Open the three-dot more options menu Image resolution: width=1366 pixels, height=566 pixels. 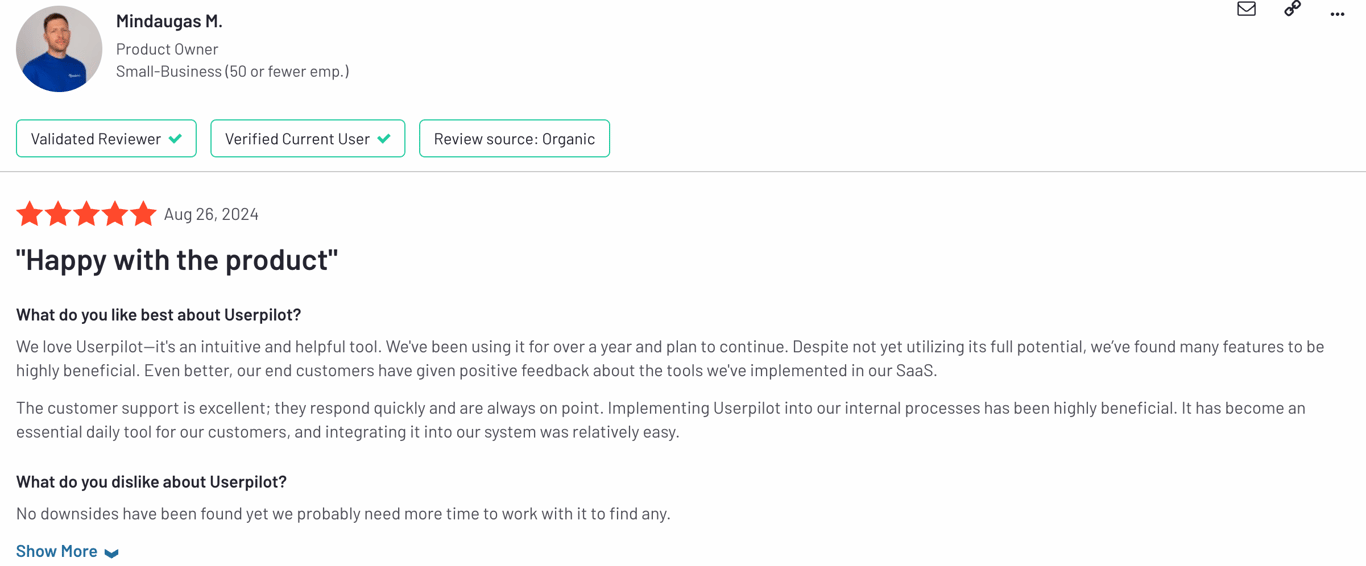pos(1337,14)
